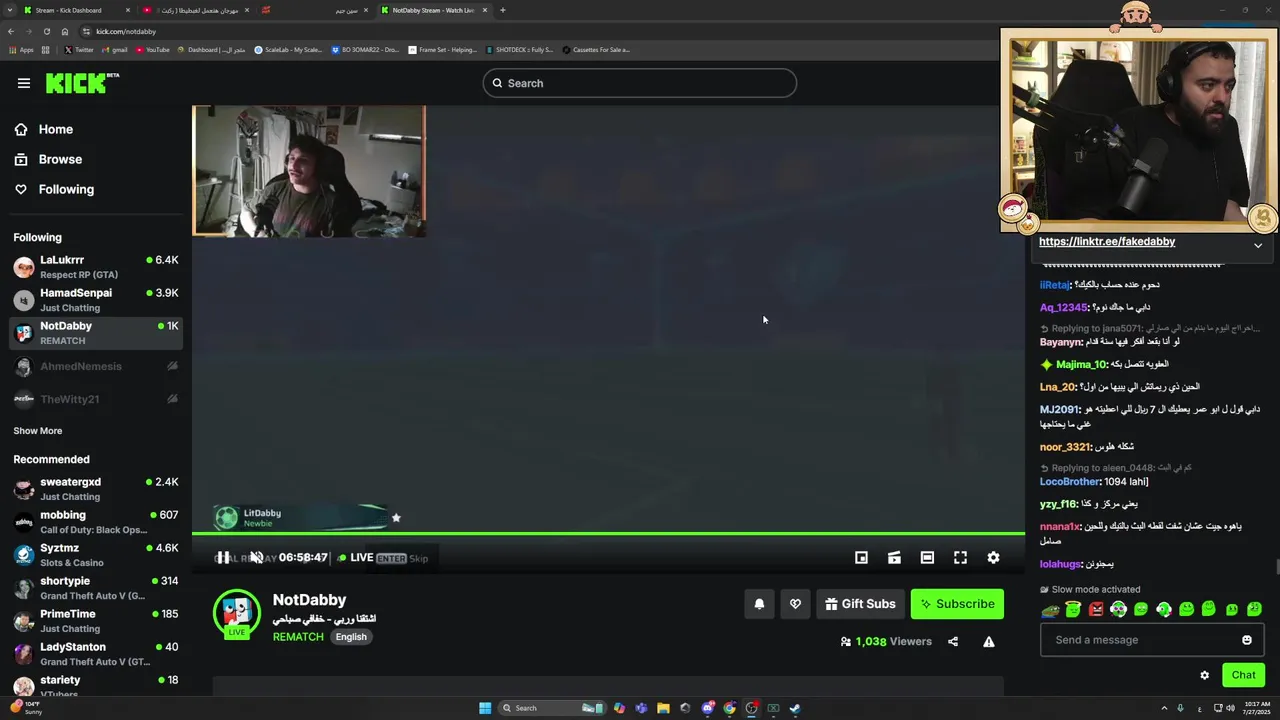The image size is (1280, 720).
Task: Open the gmail bookmark
Action: (114, 49)
